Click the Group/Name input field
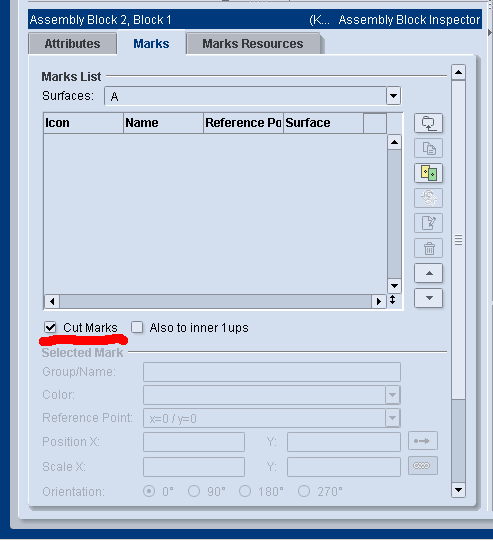The image size is (493, 541). pyautogui.click(x=272, y=372)
